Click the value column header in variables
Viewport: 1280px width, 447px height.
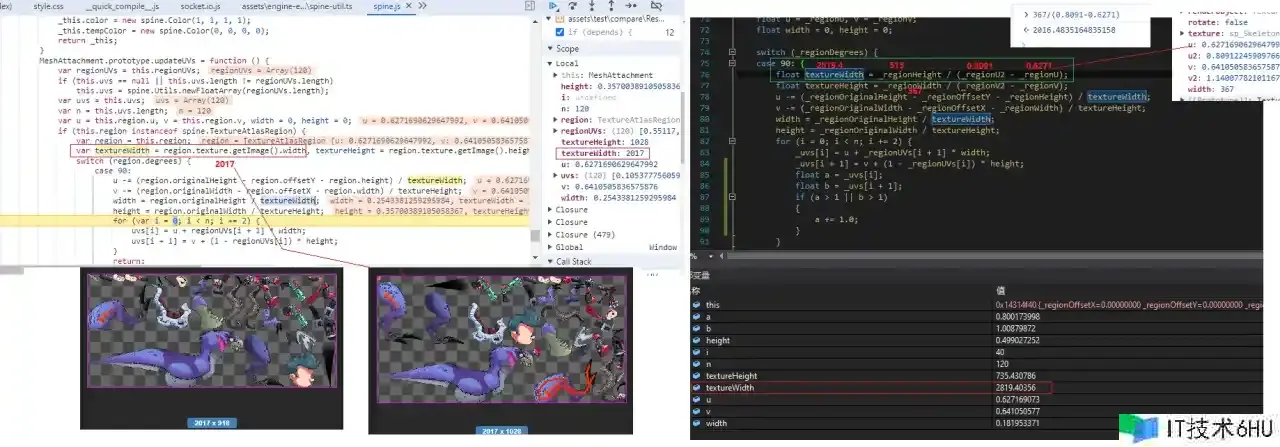(x=1000, y=290)
